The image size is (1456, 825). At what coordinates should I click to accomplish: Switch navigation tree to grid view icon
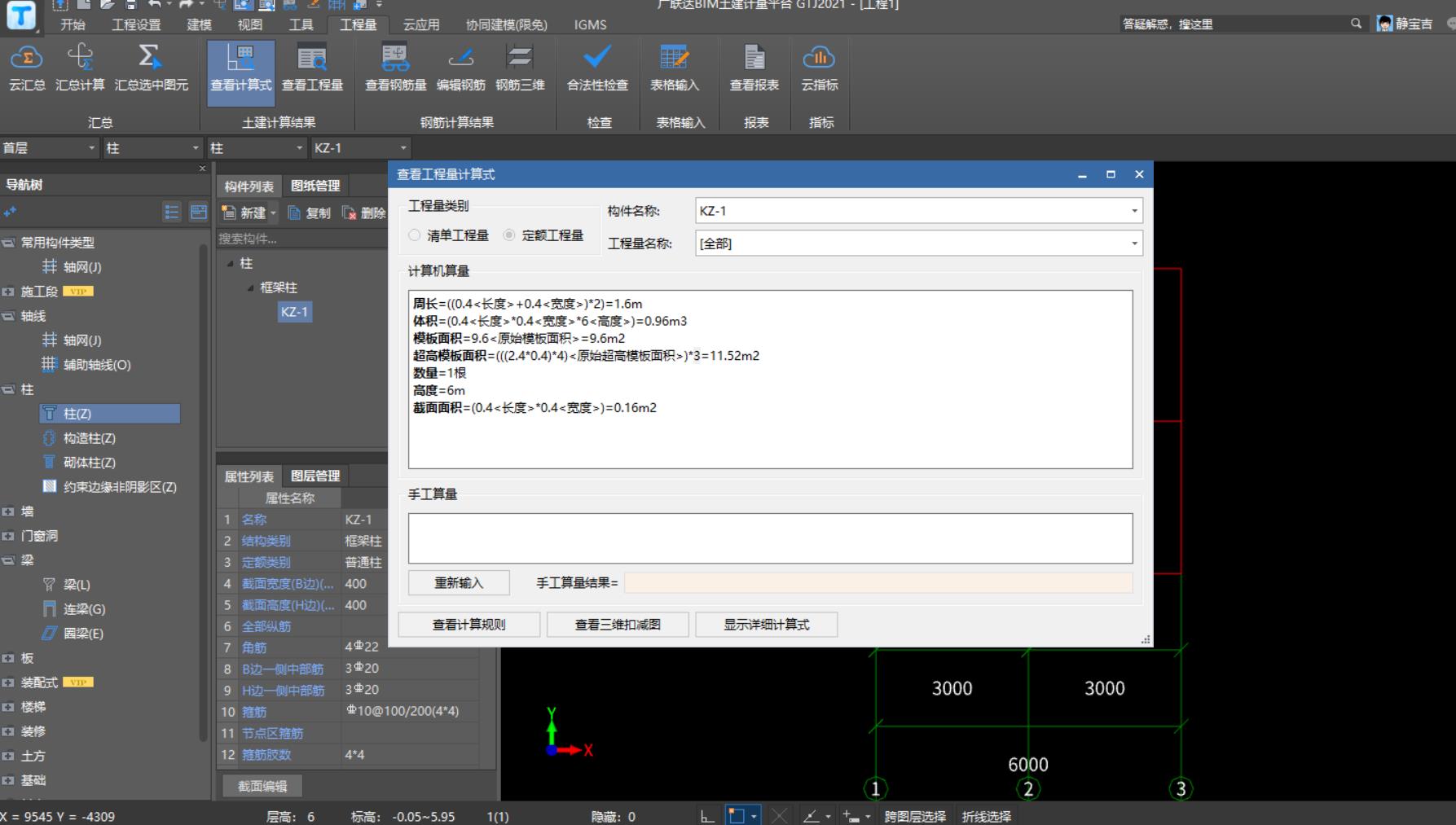click(x=198, y=212)
